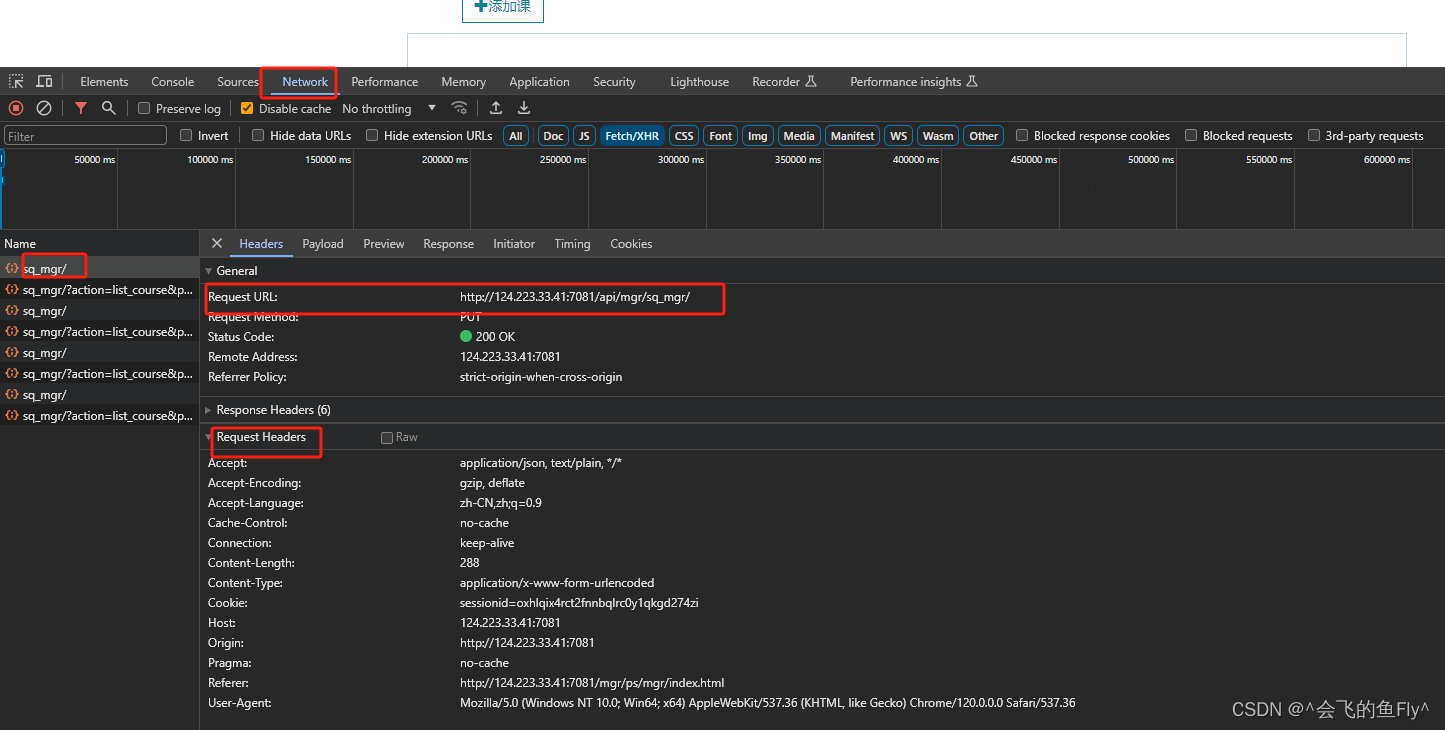Activate the inspect element picker icon
The image size is (1445, 730).
click(x=16, y=81)
